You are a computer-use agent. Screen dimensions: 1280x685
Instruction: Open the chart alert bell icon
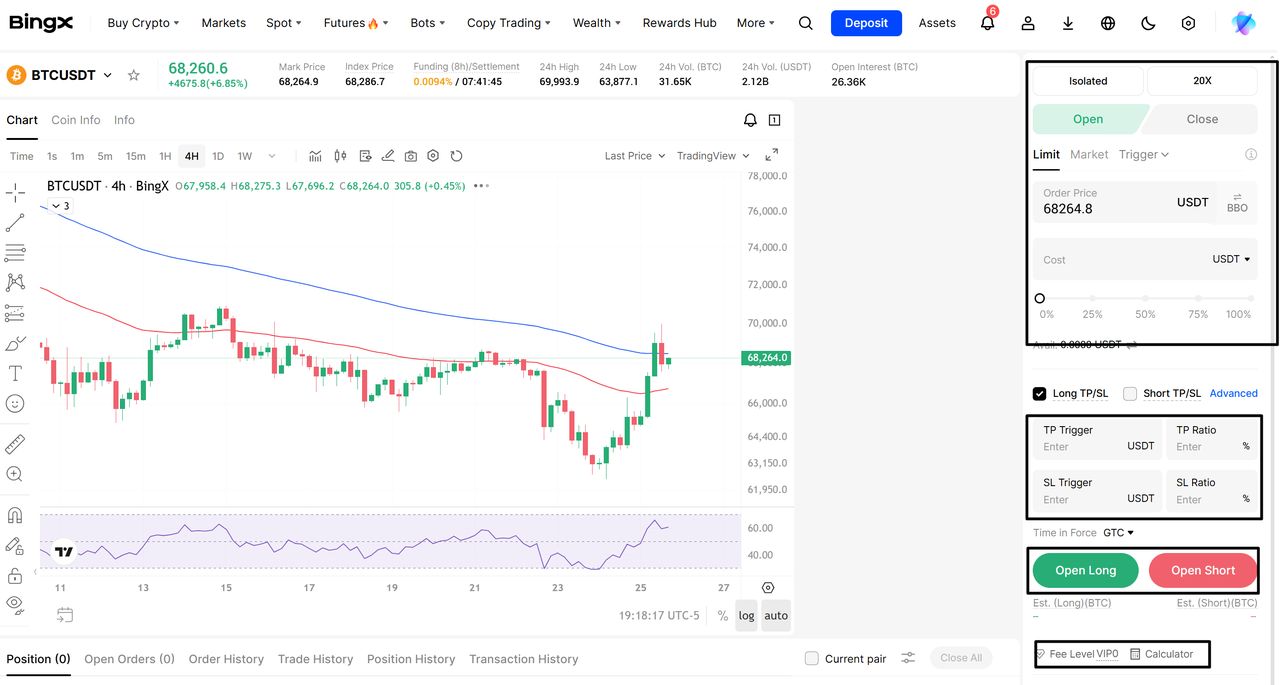750,120
